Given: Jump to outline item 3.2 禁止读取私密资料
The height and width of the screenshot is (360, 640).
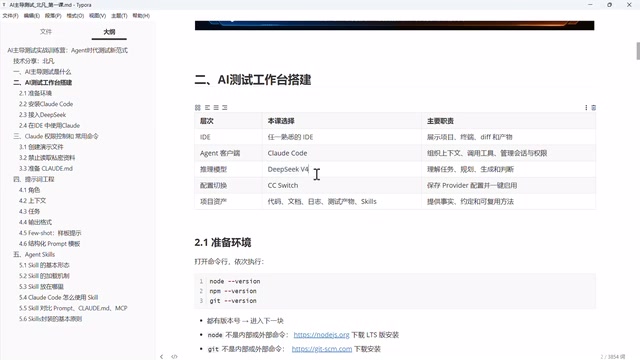Looking at the screenshot, I should pos(47,158).
